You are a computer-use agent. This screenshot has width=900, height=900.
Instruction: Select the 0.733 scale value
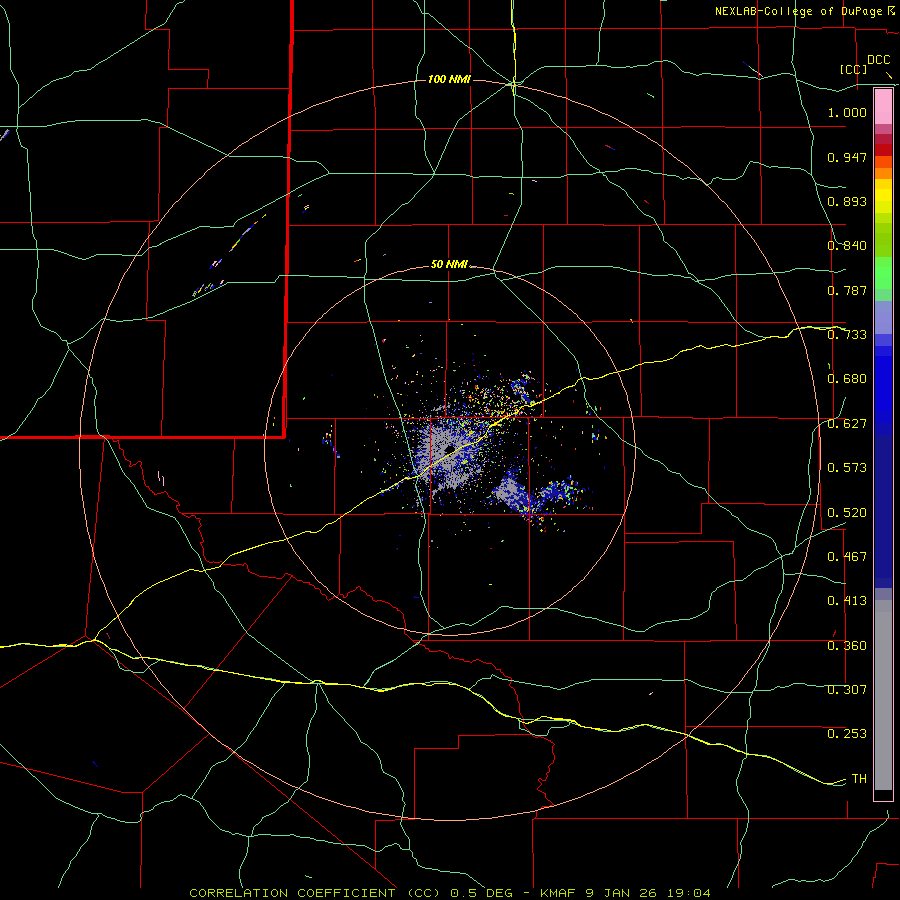[847, 335]
